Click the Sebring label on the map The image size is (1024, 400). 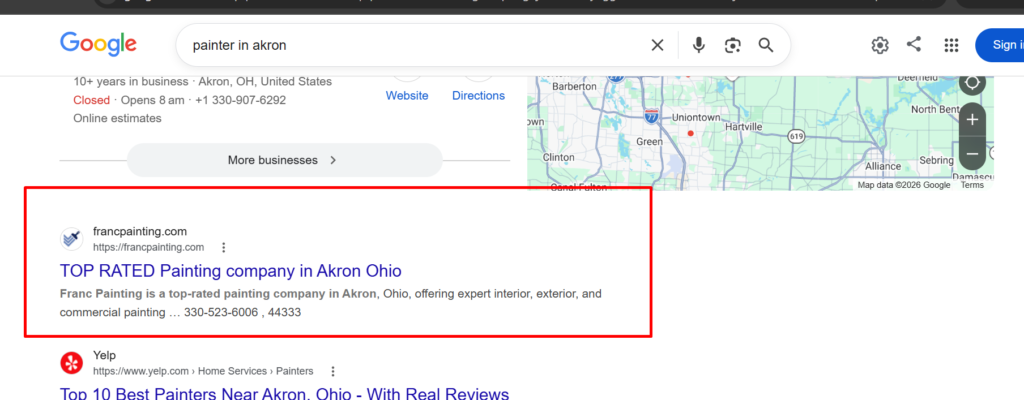click(936, 160)
